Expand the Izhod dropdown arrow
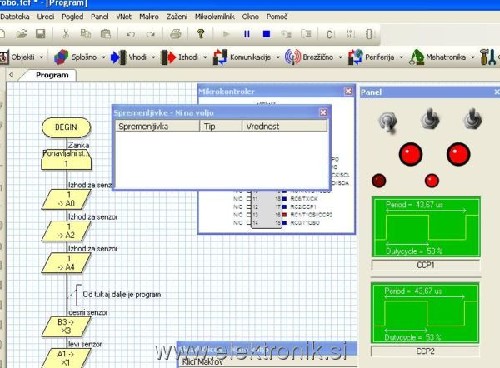Viewport: 500px width, 368px height. pos(205,57)
